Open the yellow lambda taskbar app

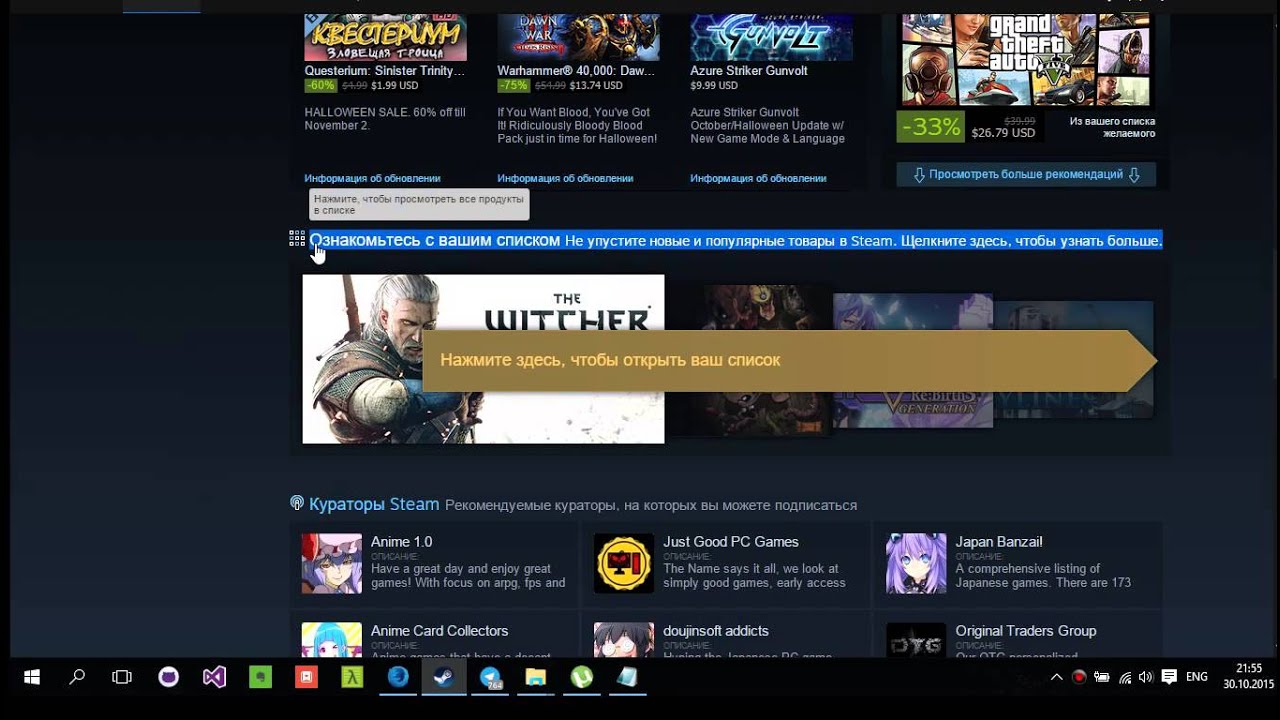(x=352, y=677)
